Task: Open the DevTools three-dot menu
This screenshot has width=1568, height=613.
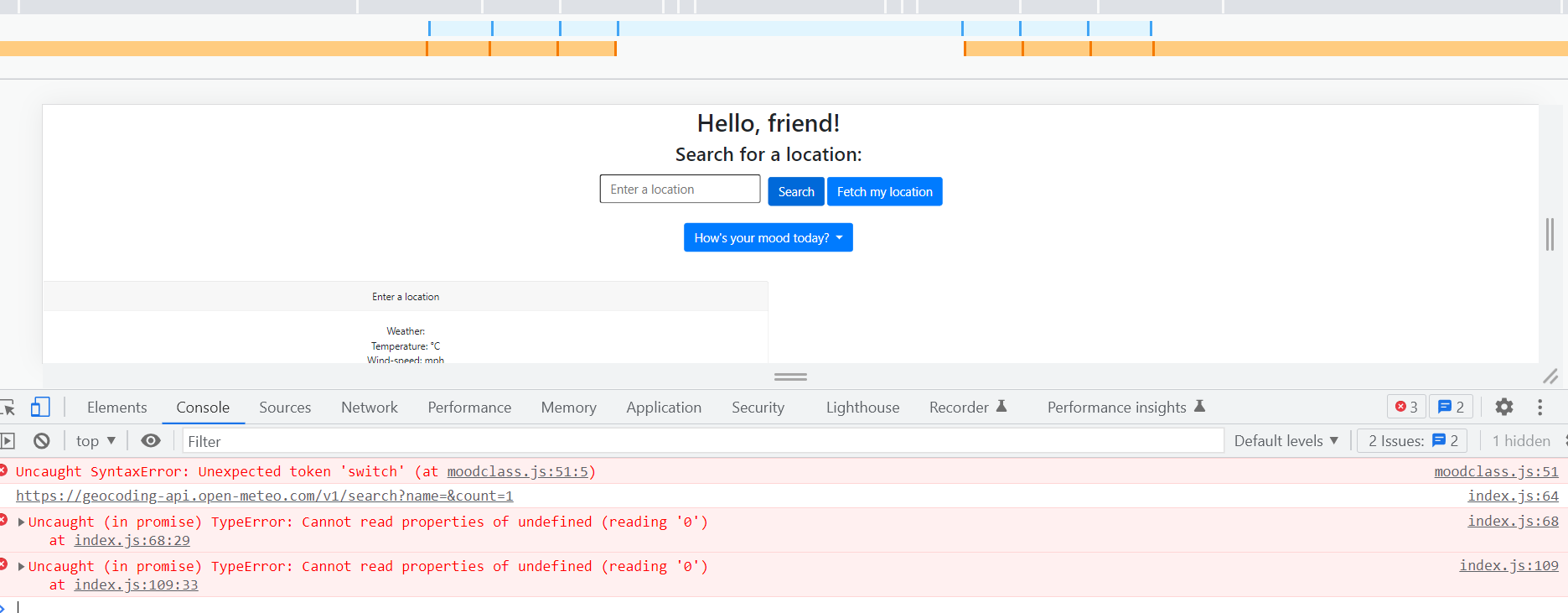Action: (x=1540, y=408)
